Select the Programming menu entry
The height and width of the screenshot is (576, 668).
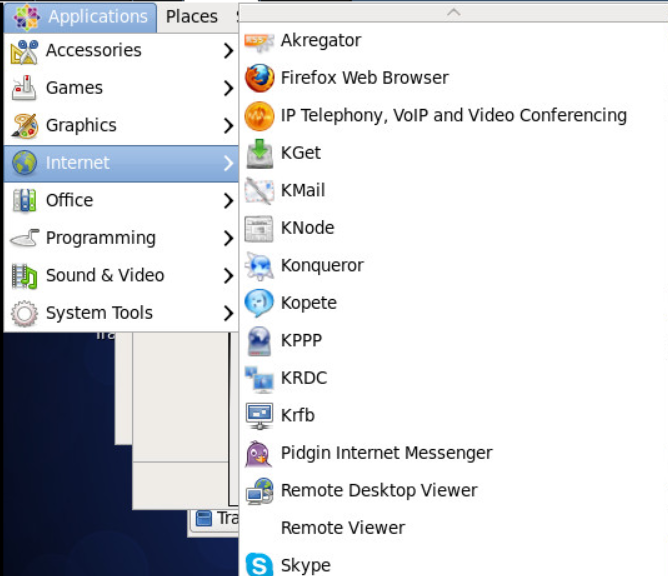click(121, 238)
